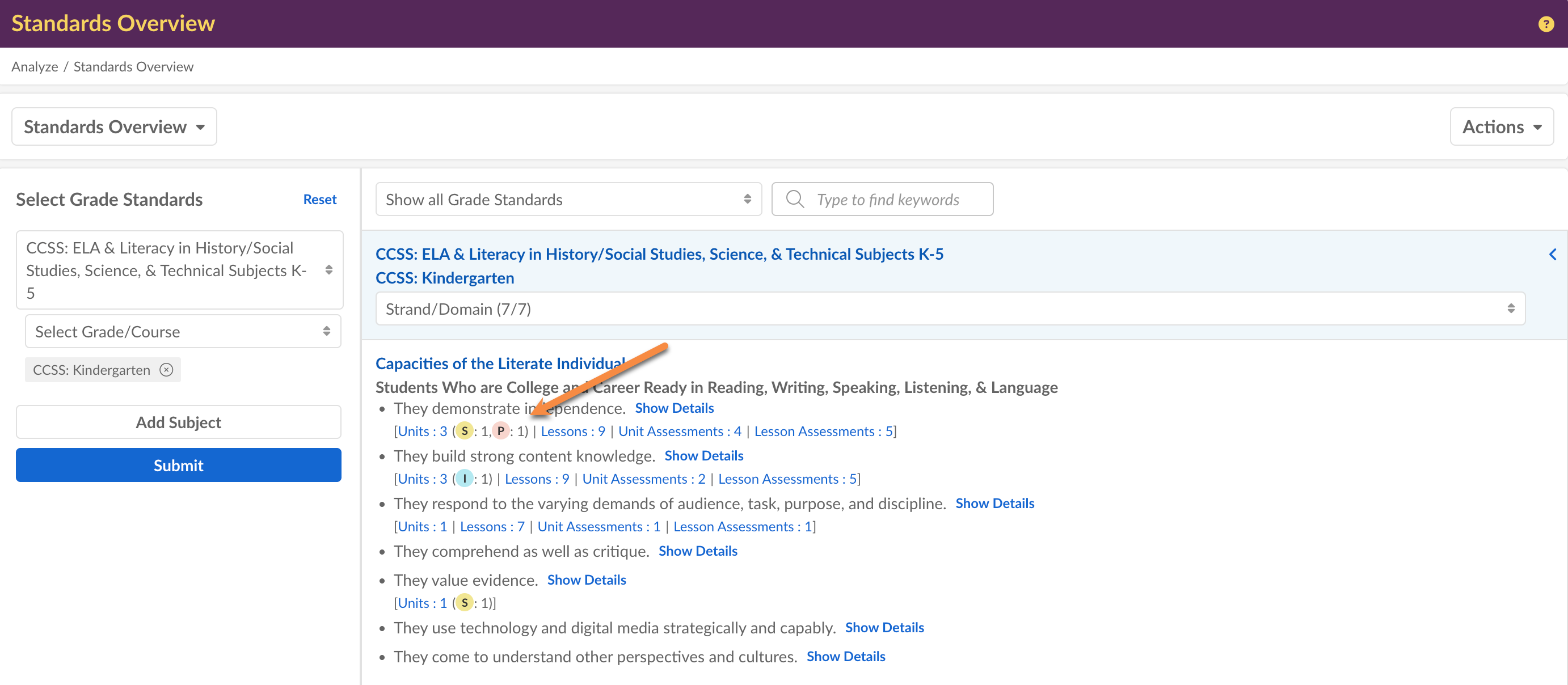Open the Select Grade/Course dropdown
Viewport: 1568px width, 685px height.
[183, 332]
